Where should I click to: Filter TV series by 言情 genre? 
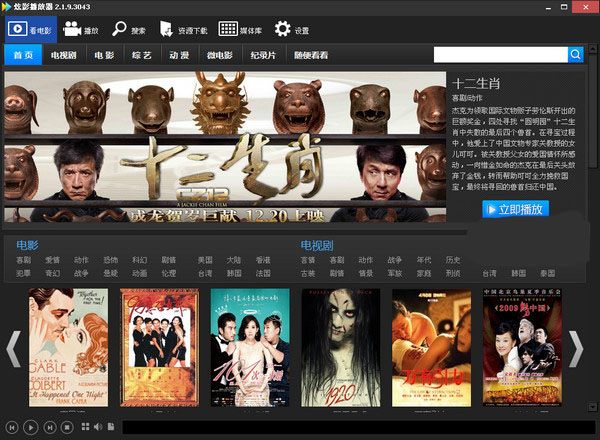(x=308, y=260)
